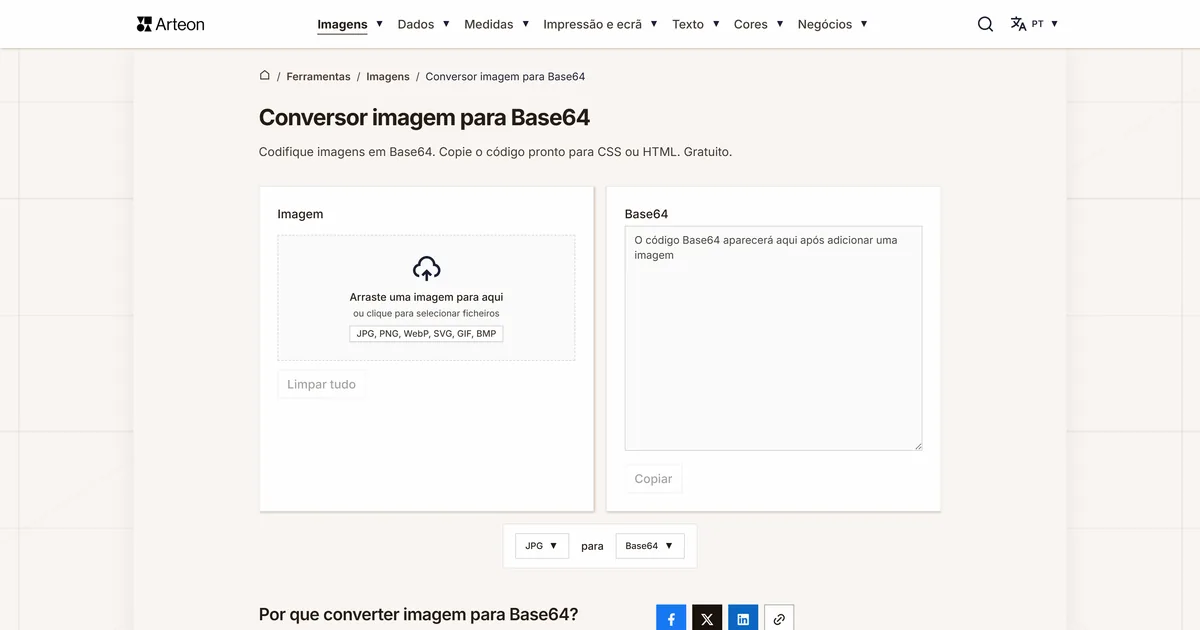The width and height of the screenshot is (1200, 630).
Task: Go to Ferramentas breadcrumb link
Action: pos(318,76)
